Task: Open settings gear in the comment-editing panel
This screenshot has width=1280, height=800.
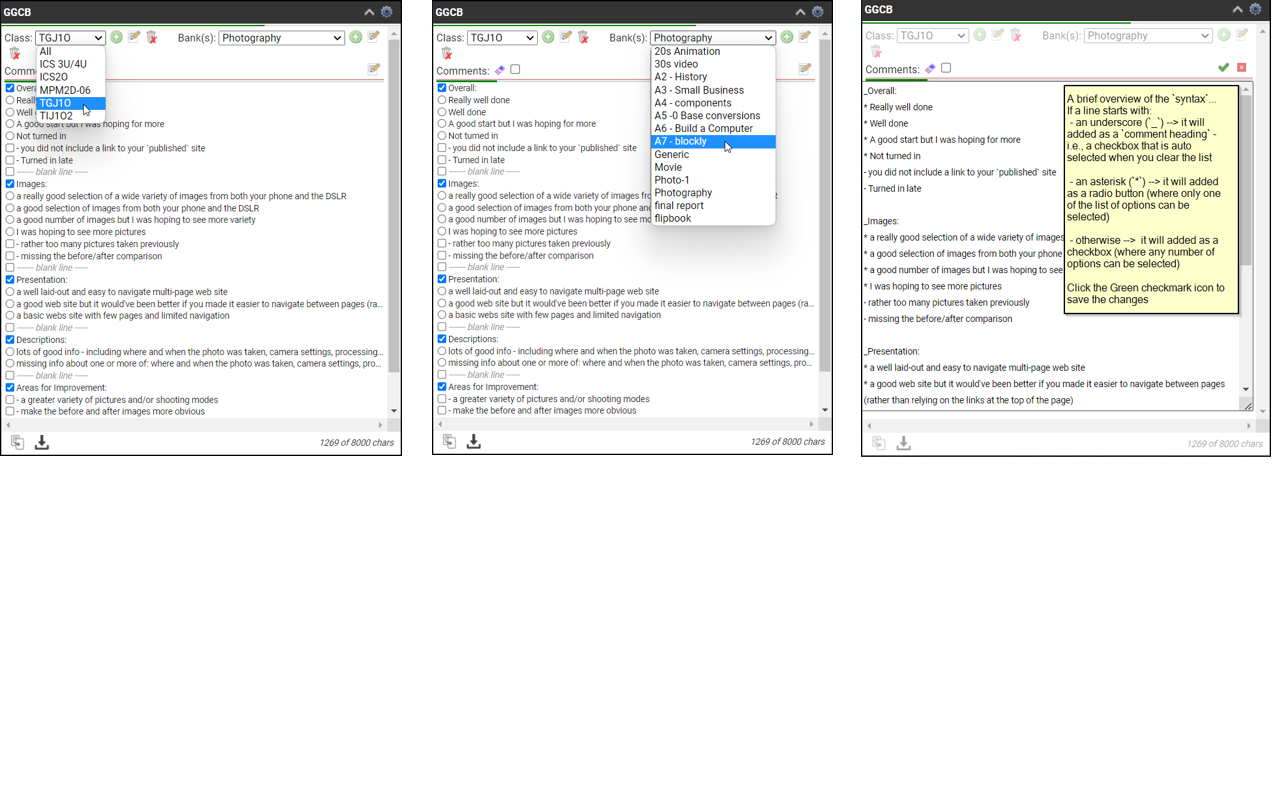Action: [x=1256, y=10]
